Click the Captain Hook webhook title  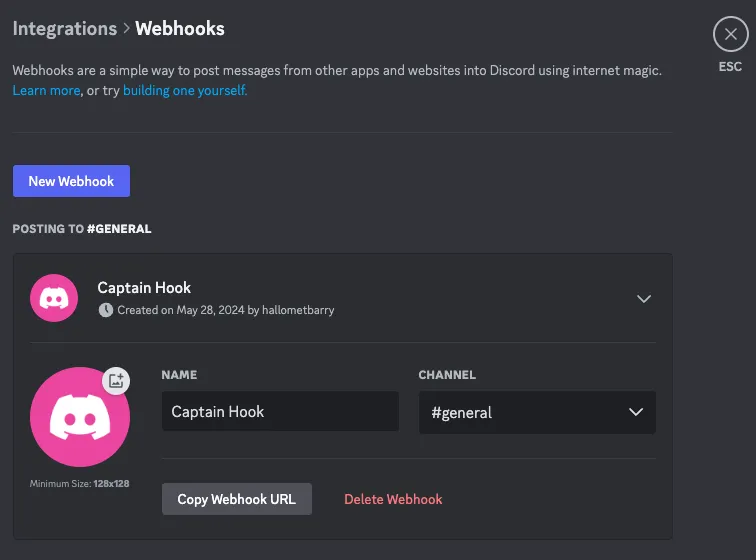tap(144, 288)
